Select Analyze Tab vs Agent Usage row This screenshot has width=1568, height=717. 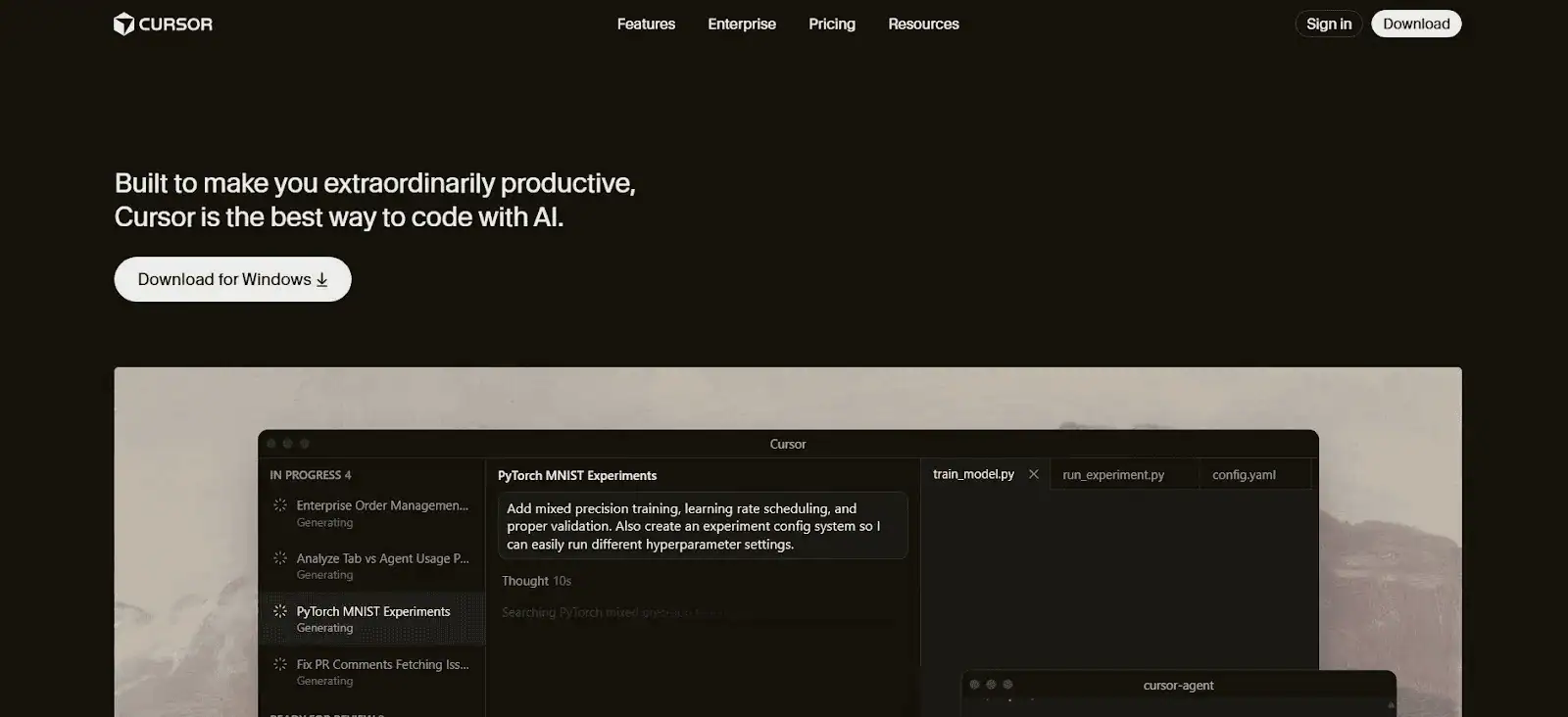pos(372,566)
